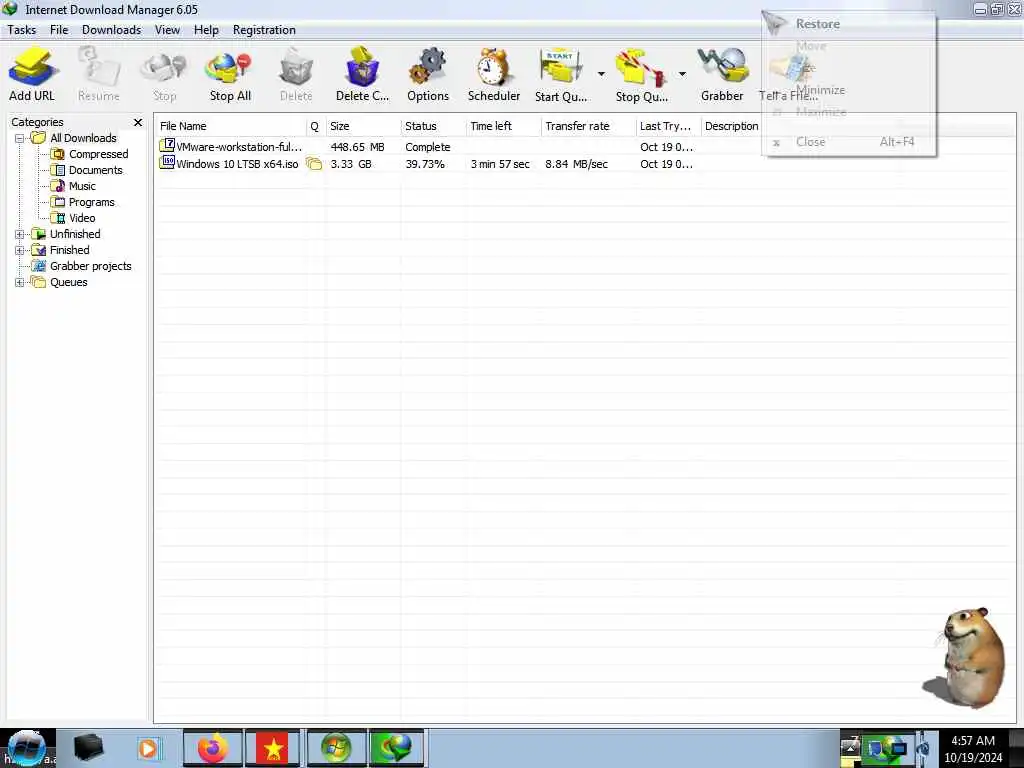Click the 448.65 MB size cell
Image resolution: width=1024 pixels, height=768 pixels.
[357, 148]
